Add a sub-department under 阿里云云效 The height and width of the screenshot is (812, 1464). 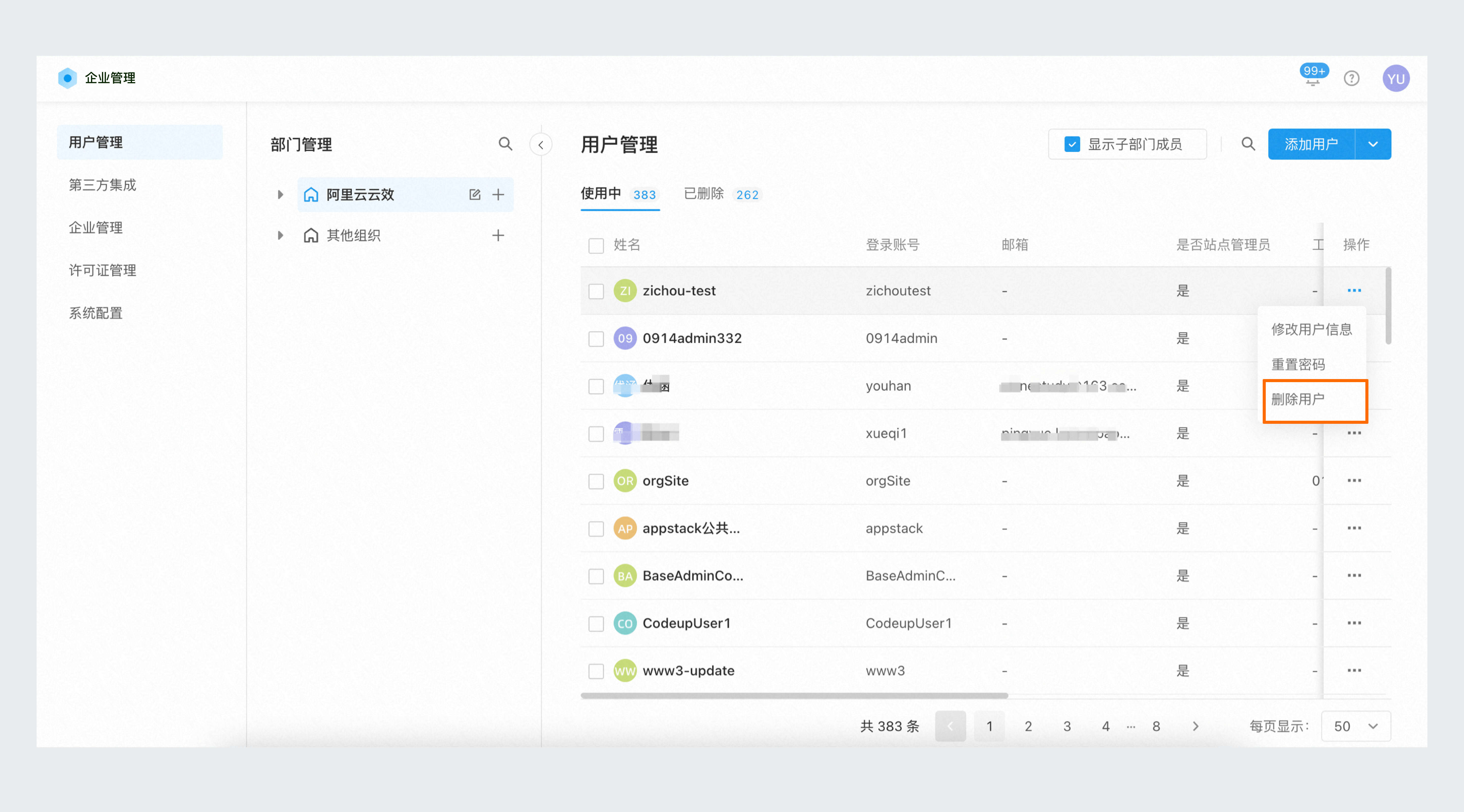pyautogui.click(x=498, y=195)
